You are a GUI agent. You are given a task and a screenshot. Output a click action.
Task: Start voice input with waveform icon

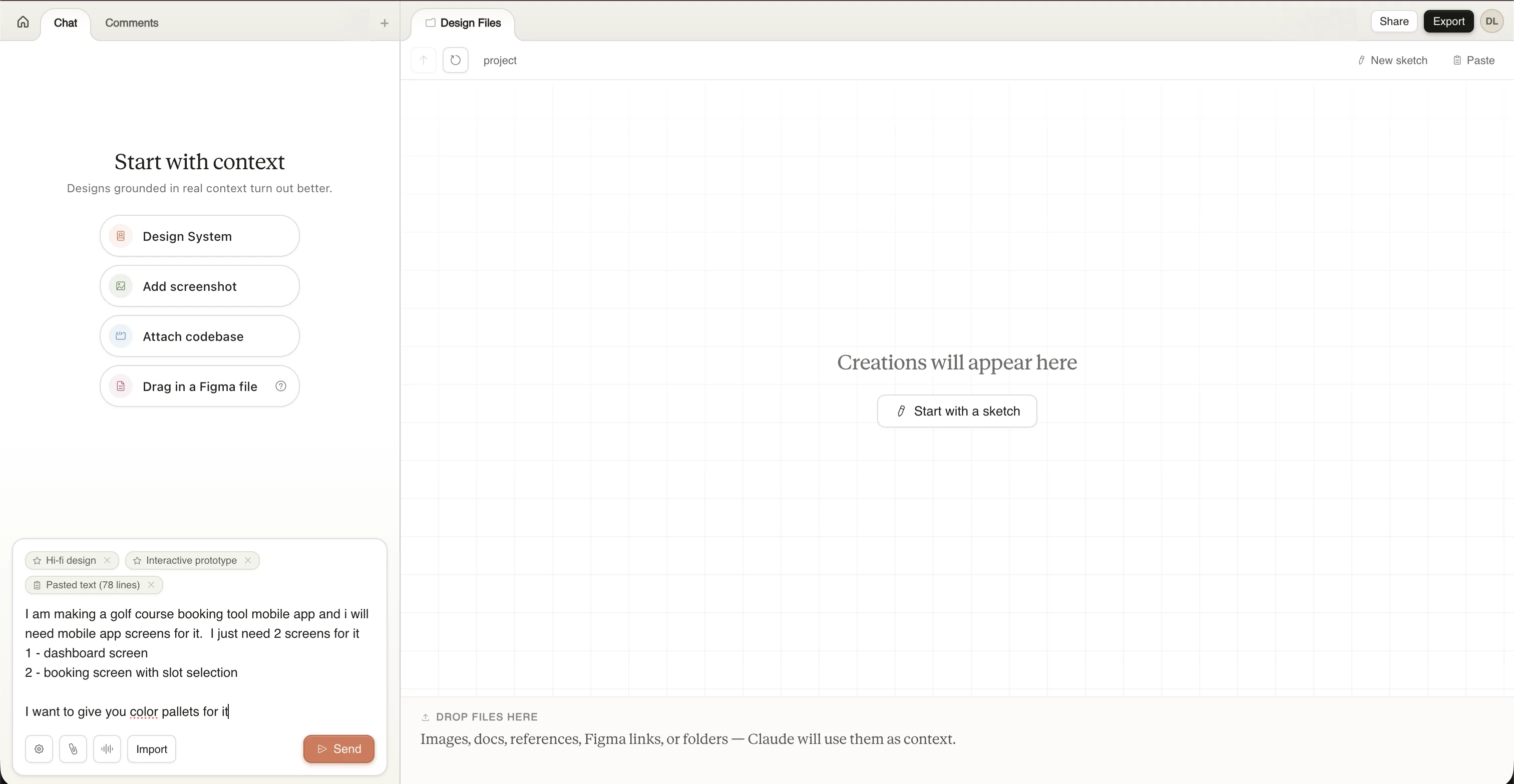(x=107, y=749)
